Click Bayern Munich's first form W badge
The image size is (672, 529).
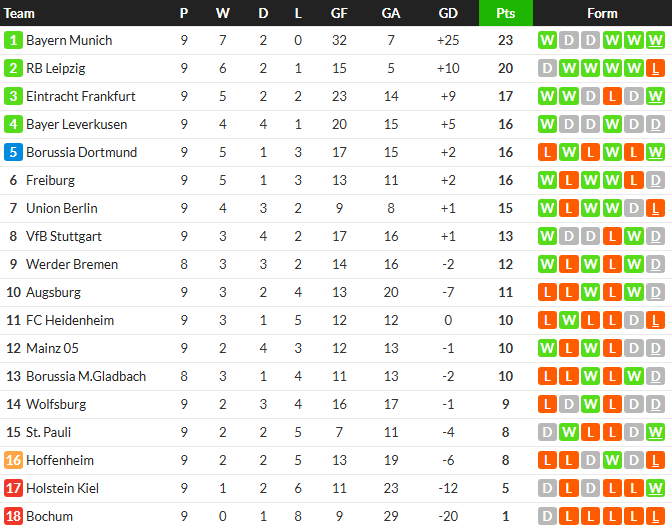pyautogui.click(x=547, y=41)
